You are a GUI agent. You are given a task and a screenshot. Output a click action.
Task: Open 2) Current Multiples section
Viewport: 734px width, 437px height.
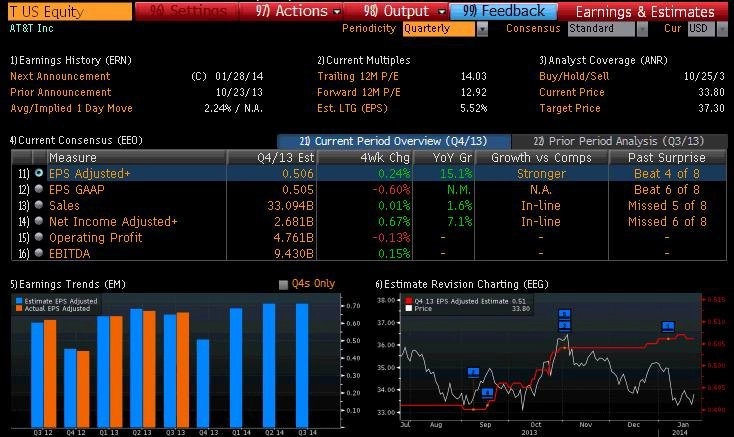364,60
